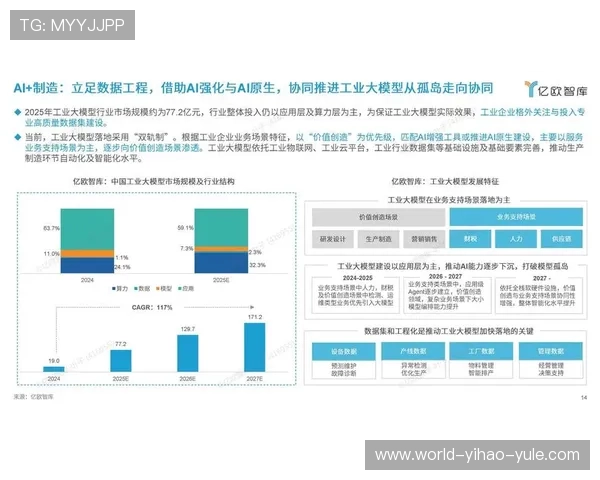This screenshot has width=600, height=480.
Task: Click the 管理数据 header box
Action: click(551, 351)
